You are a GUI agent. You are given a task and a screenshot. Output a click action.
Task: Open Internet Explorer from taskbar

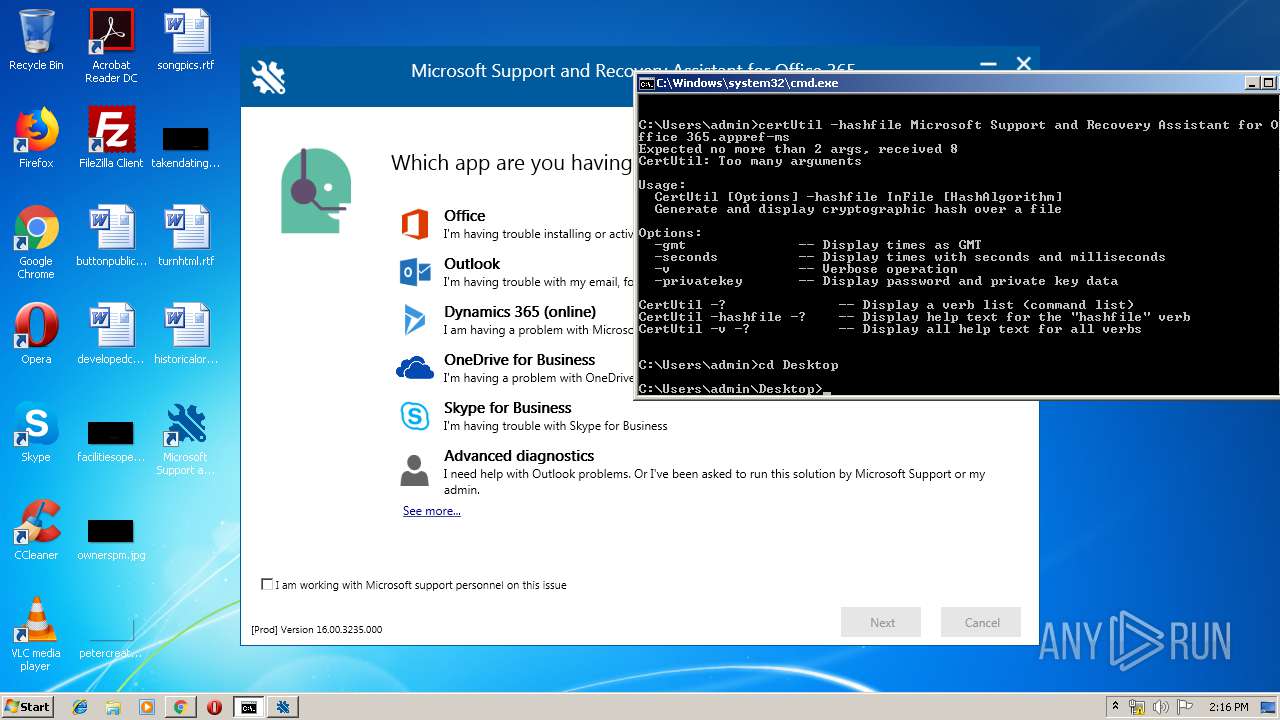coord(80,707)
